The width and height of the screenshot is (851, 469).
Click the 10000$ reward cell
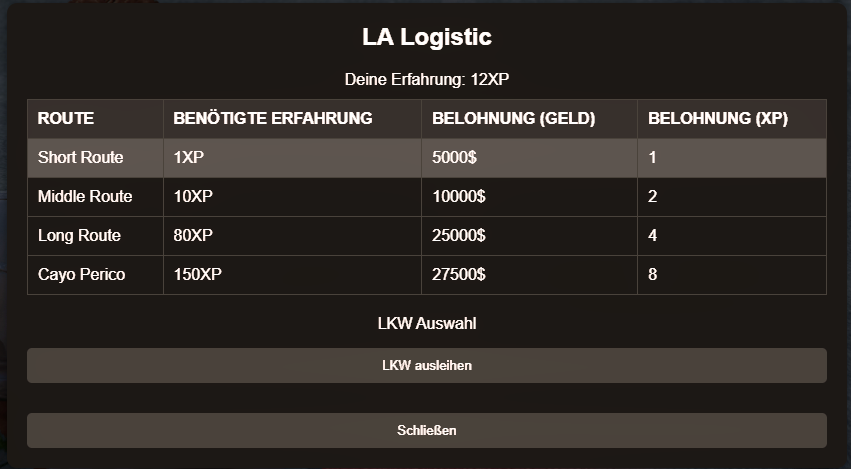(459, 197)
